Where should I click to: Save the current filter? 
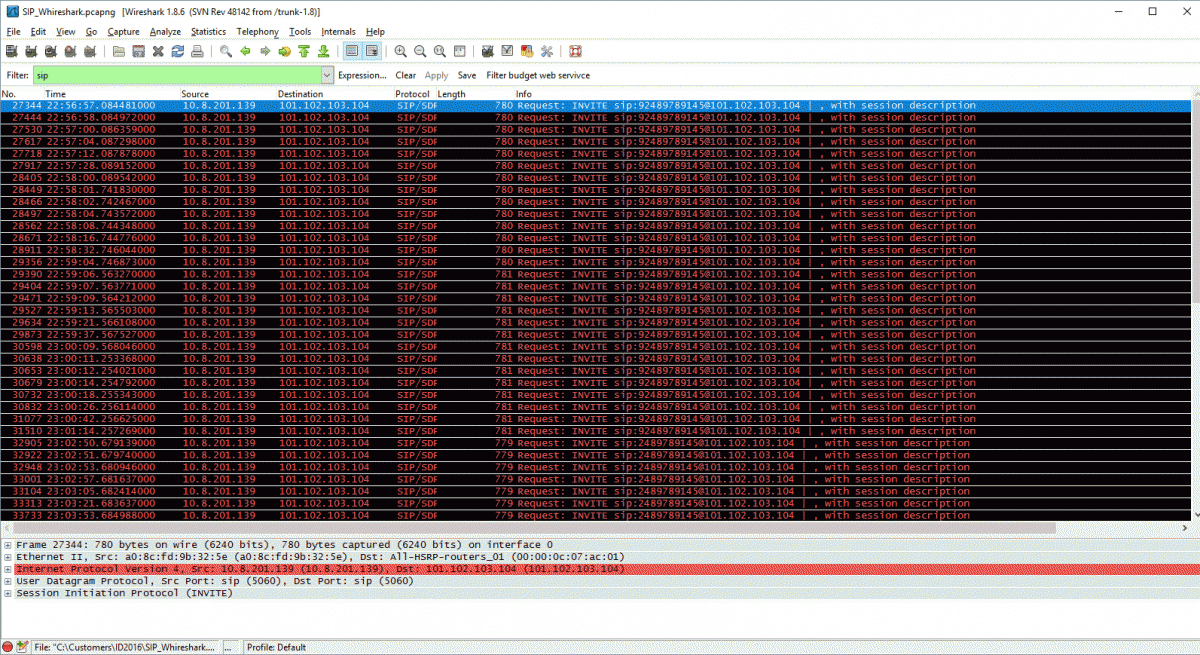[467, 75]
